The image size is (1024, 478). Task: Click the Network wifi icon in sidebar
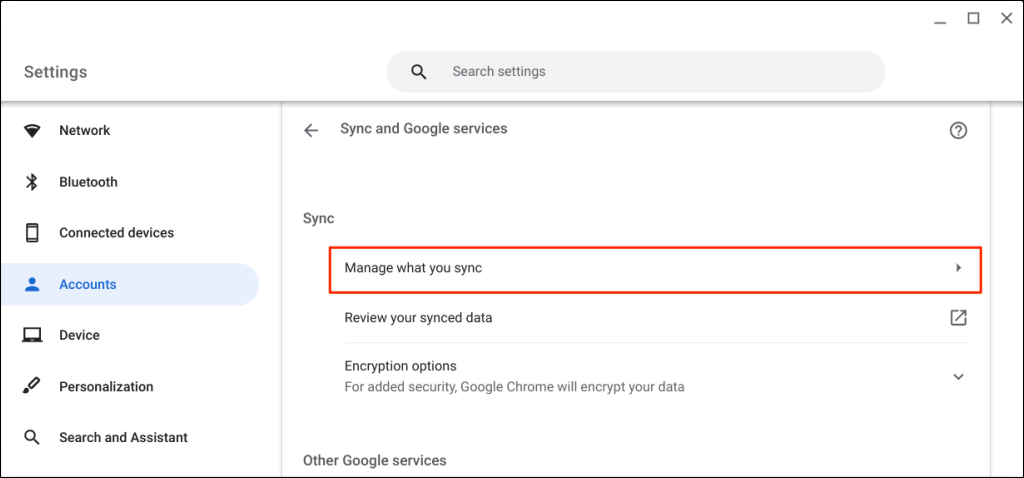coord(32,131)
